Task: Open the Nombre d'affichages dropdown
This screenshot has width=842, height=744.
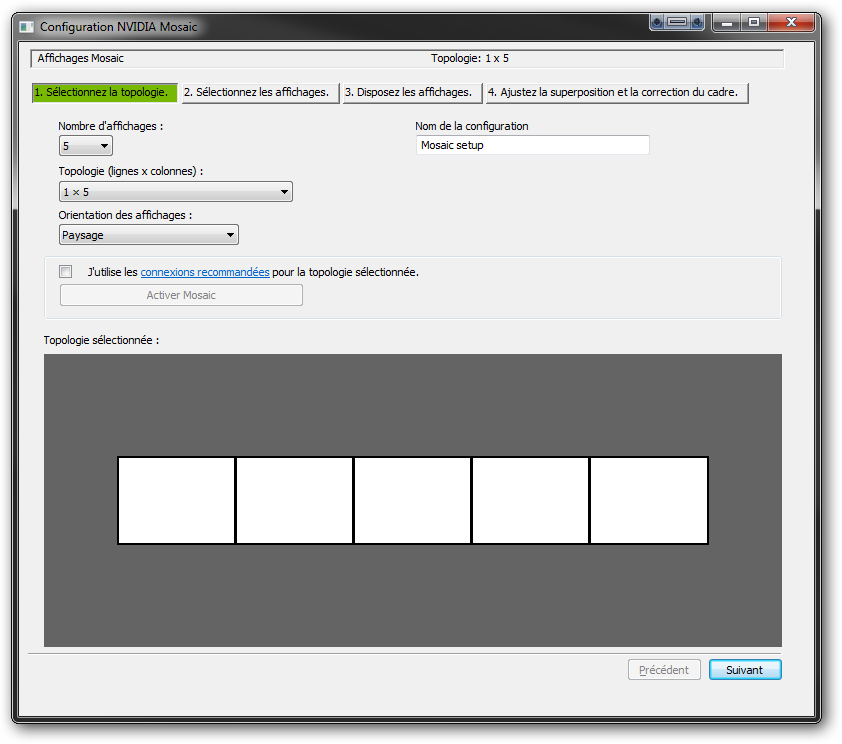Action: click(86, 146)
